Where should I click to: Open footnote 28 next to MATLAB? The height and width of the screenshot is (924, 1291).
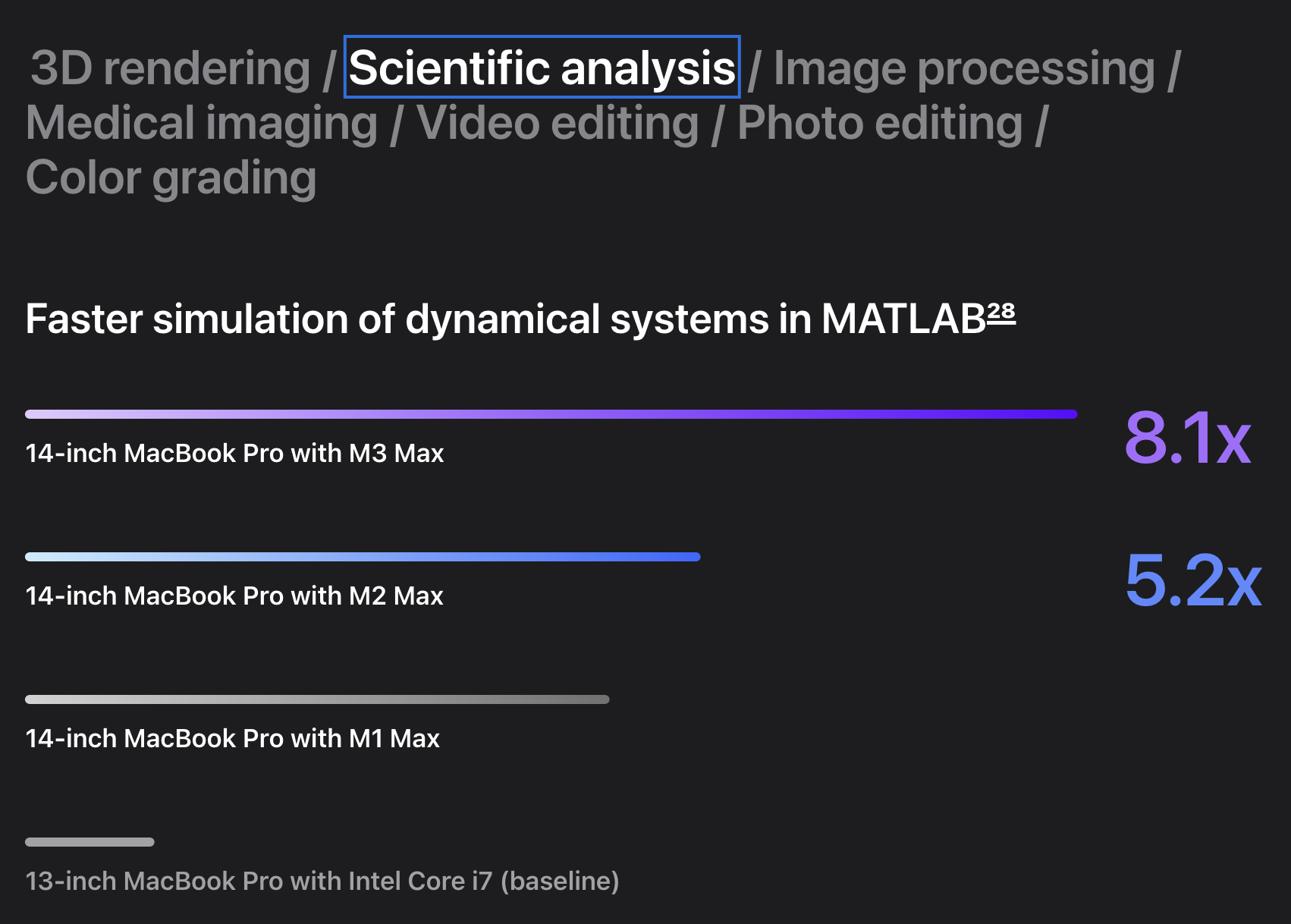[1001, 313]
